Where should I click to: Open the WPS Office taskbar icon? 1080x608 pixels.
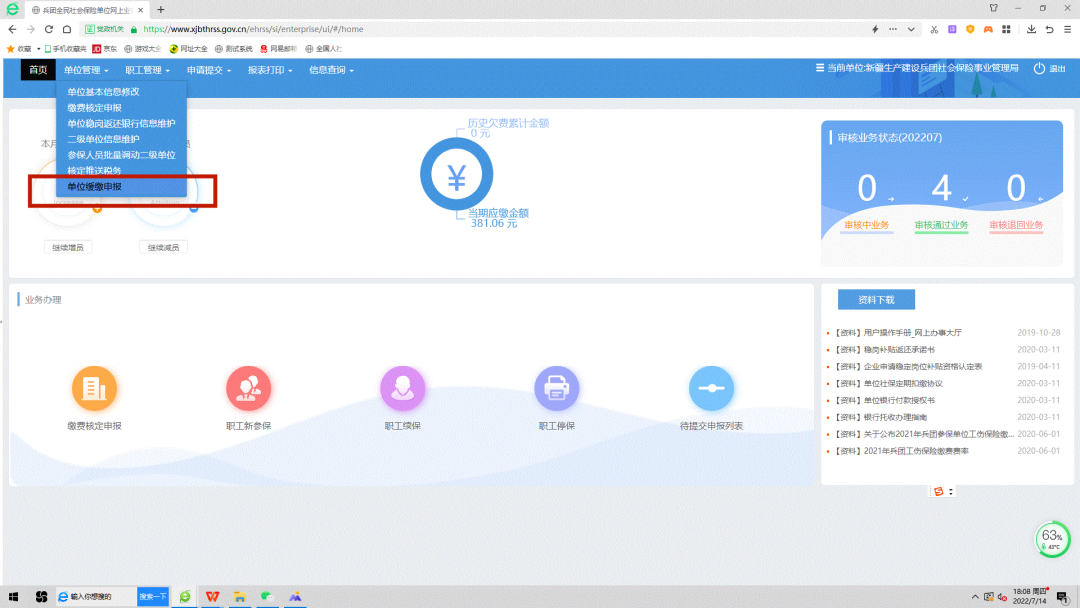[212, 596]
